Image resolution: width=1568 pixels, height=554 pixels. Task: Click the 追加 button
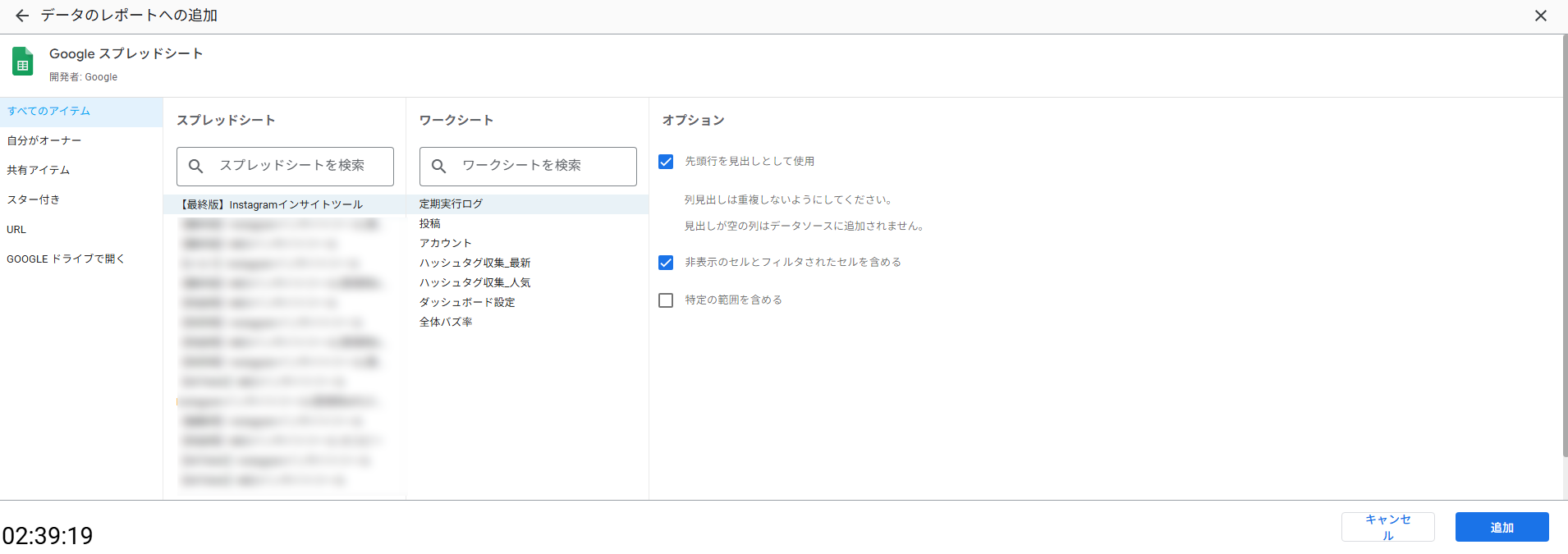tap(1502, 527)
